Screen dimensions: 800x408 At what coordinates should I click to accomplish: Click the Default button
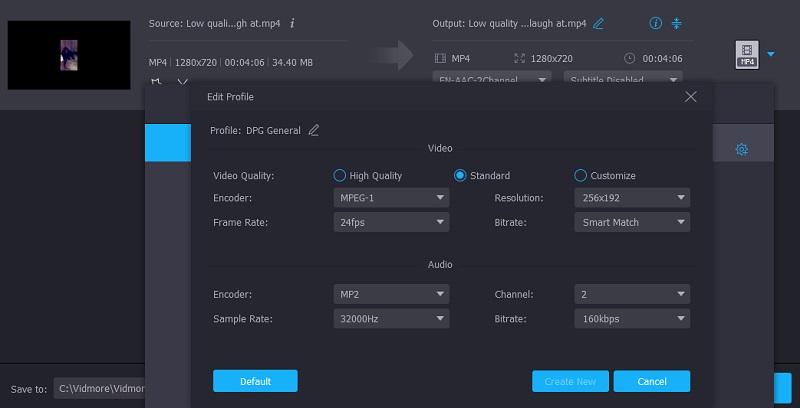click(x=255, y=381)
